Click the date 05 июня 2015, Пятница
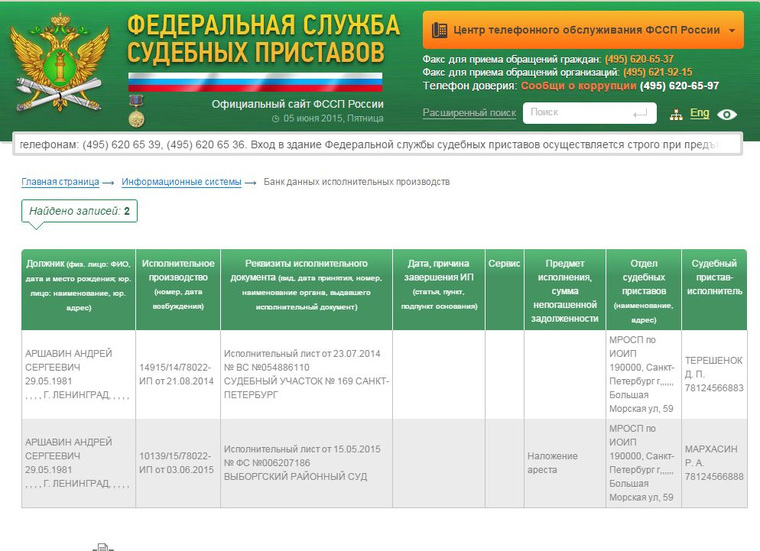The height and width of the screenshot is (551, 760). coord(333,118)
